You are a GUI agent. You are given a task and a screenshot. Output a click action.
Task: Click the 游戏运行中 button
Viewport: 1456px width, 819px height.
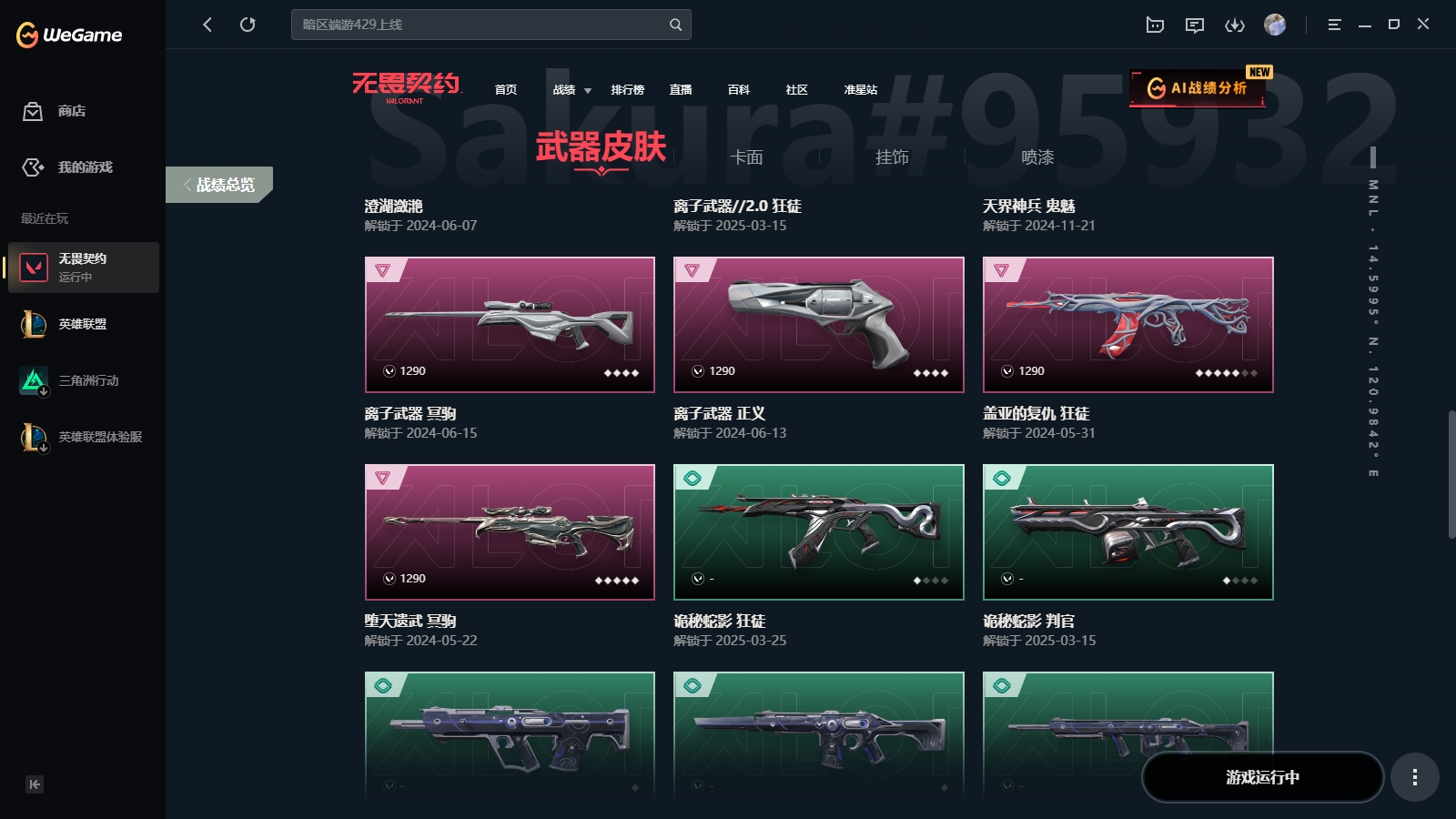[1262, 777]
